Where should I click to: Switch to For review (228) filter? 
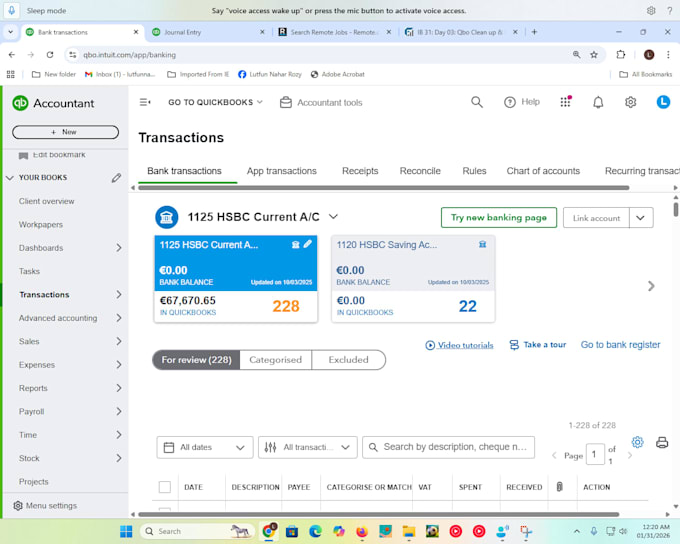click(196, 360)
